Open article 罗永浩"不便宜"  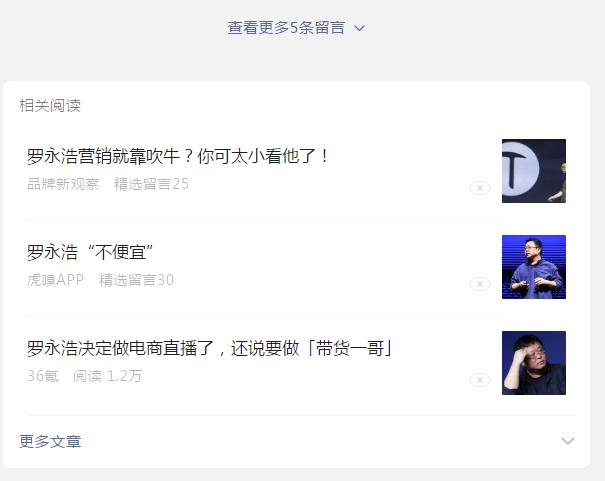point(90,252)
